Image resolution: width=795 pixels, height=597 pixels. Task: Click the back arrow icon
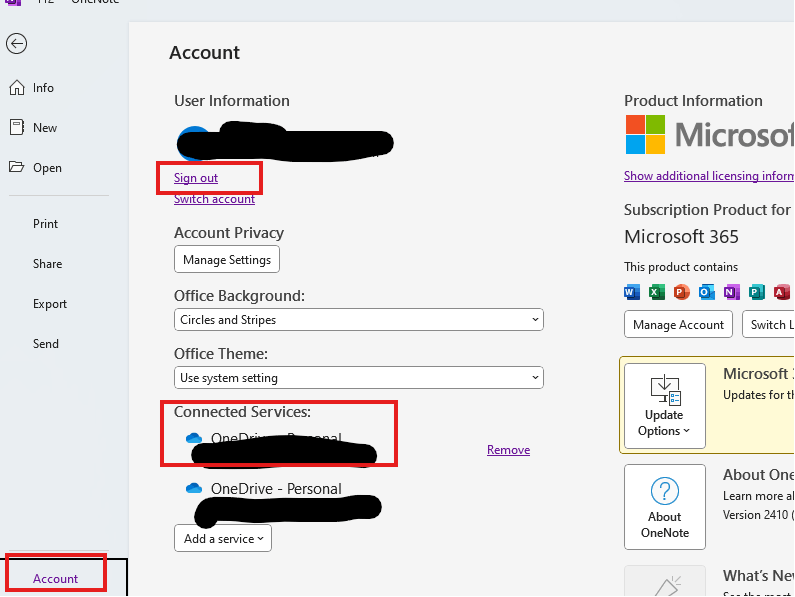click(x=16, y=44)
